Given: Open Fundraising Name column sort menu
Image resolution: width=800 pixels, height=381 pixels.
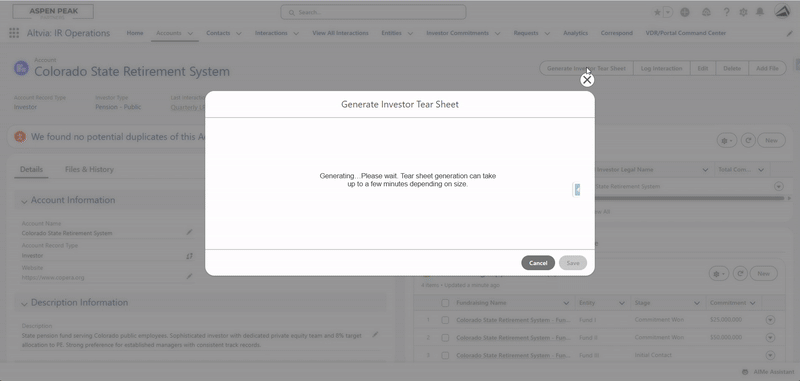Looking at the screenshot, I should point(566,303).
